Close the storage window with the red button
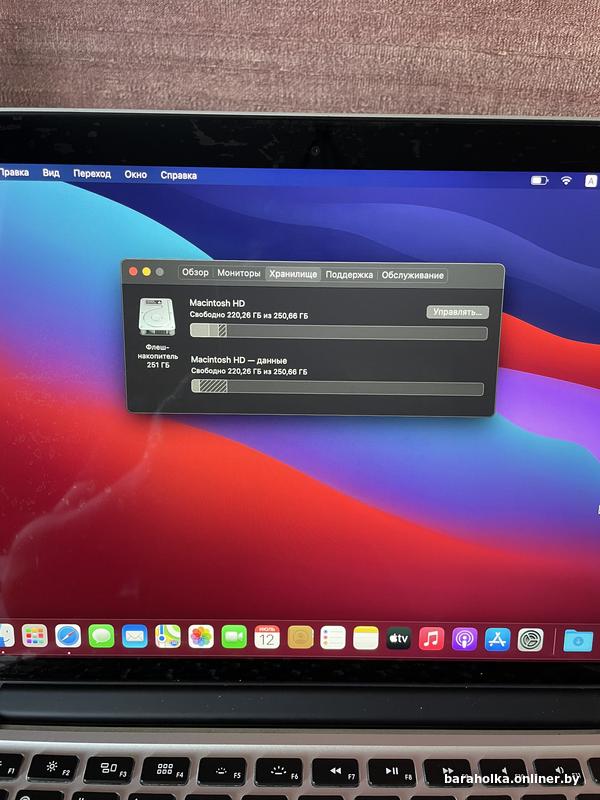This screenshot has width=600, height=800. [x=133, y=271]
